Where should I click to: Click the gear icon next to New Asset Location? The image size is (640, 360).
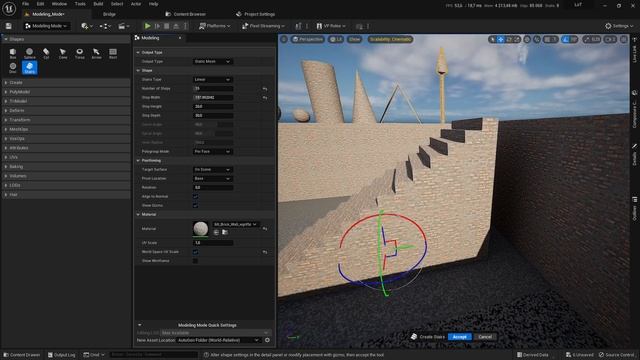point(267,340)
